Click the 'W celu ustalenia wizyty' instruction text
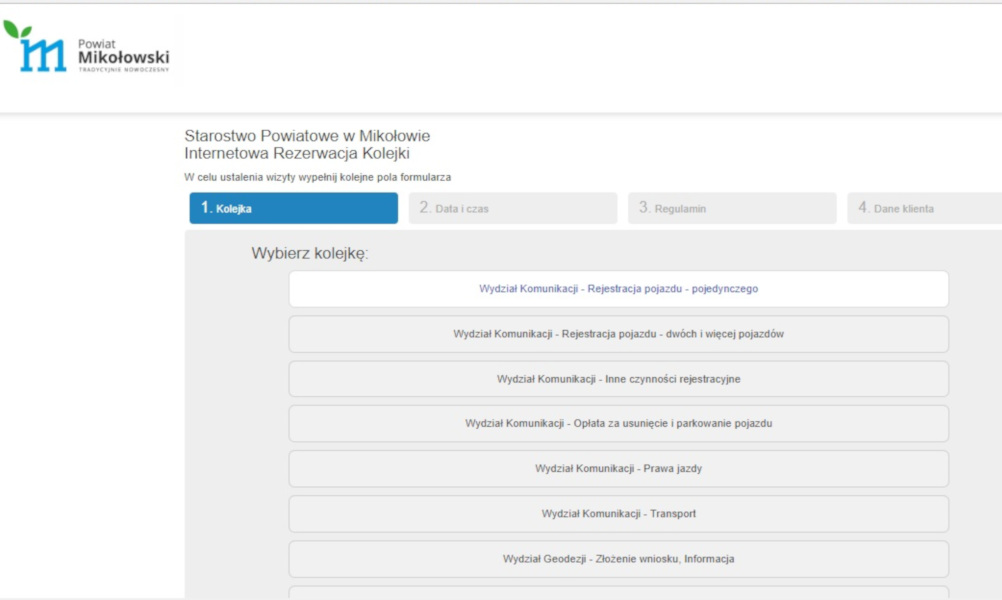This screenshot has width=1002, height=600. (317, 177)
